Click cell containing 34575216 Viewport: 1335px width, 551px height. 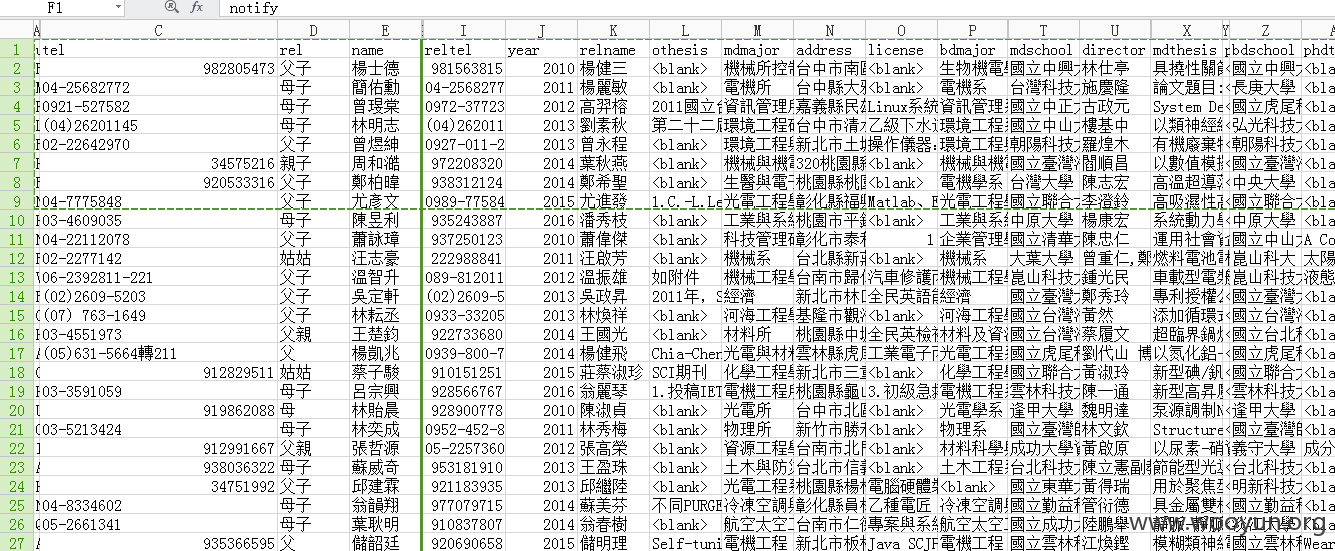click(x=158, y=163)
